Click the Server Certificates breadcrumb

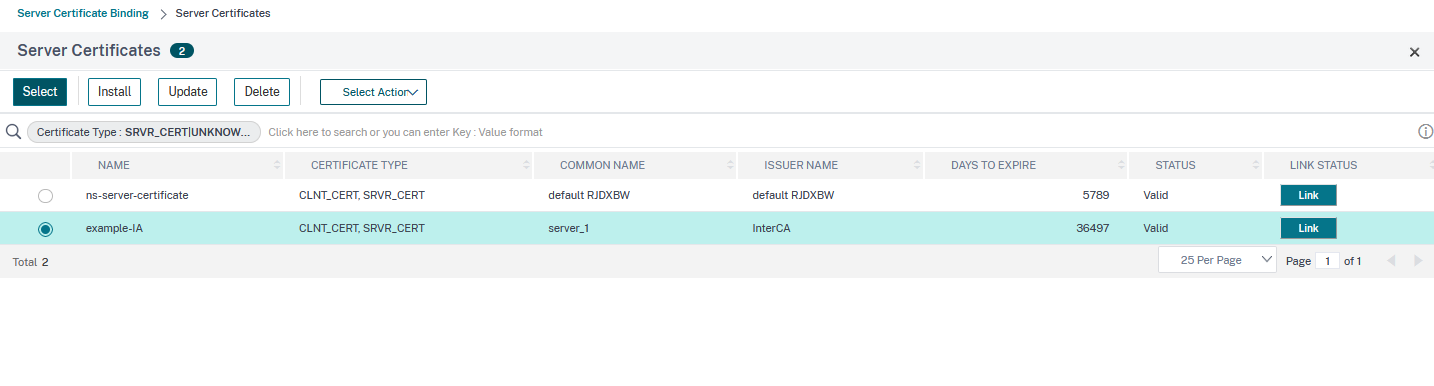222,13
